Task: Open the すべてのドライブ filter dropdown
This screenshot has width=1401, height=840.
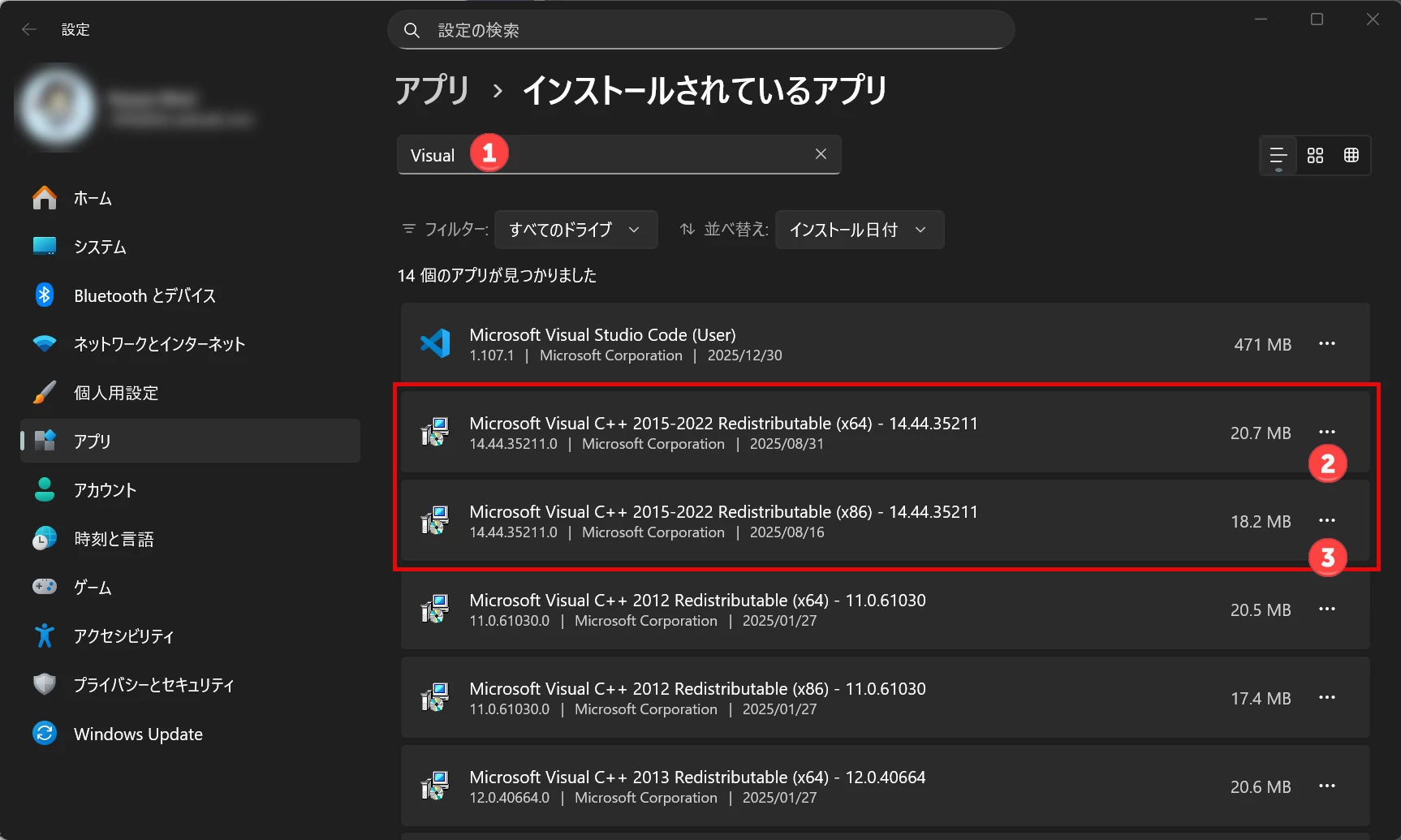Action: [x=576, y=230]
